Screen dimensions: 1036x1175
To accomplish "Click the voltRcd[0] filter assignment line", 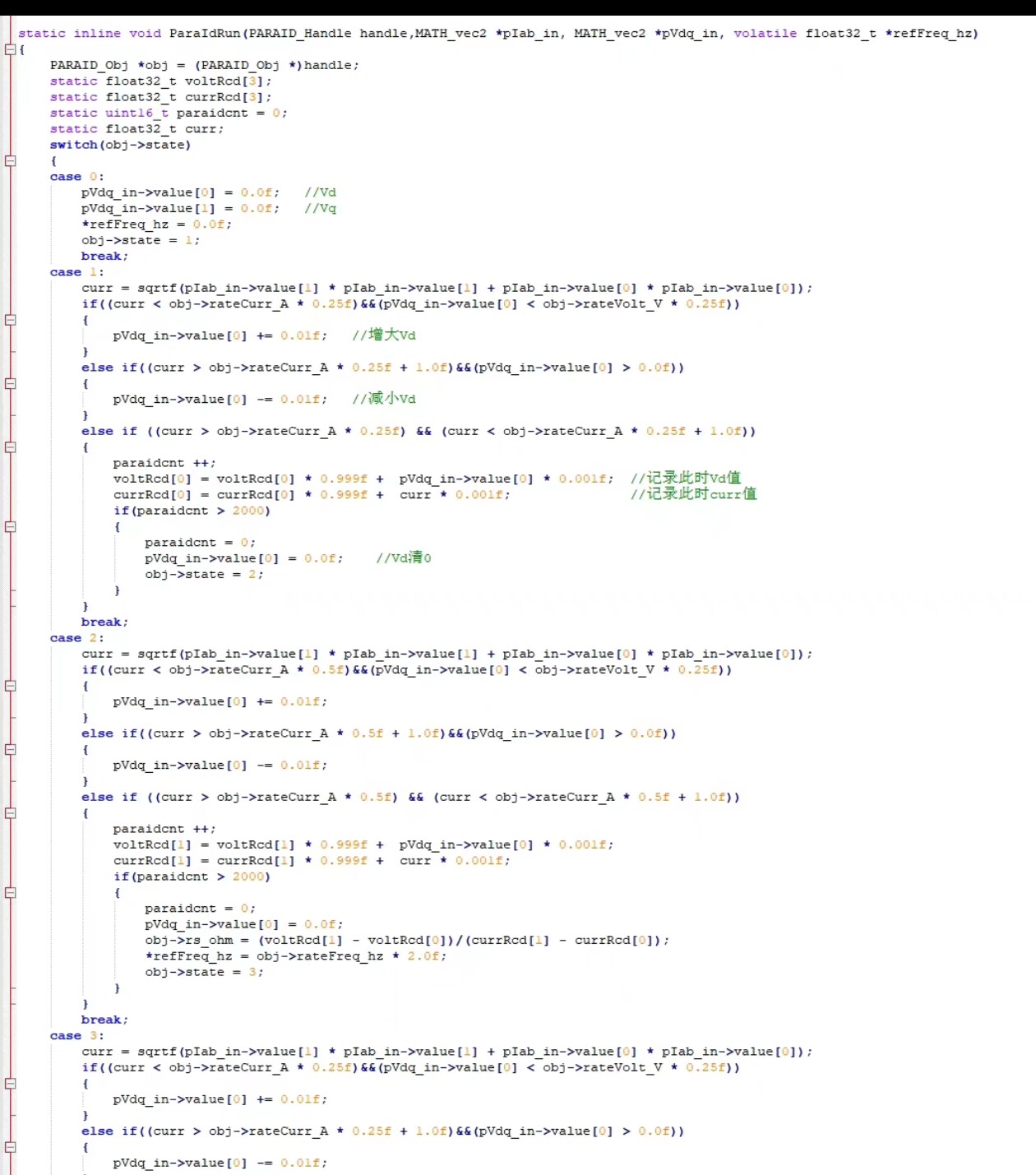I will 363,479.
